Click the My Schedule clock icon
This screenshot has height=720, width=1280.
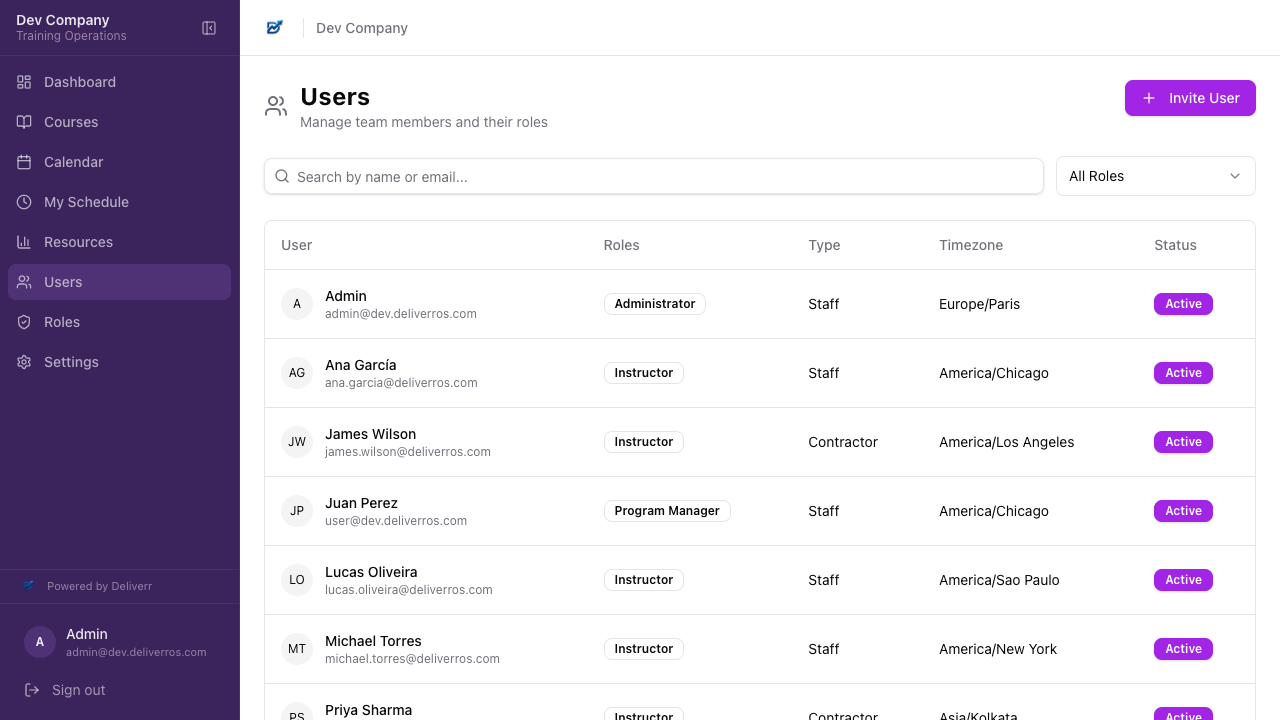click(24, 202)
